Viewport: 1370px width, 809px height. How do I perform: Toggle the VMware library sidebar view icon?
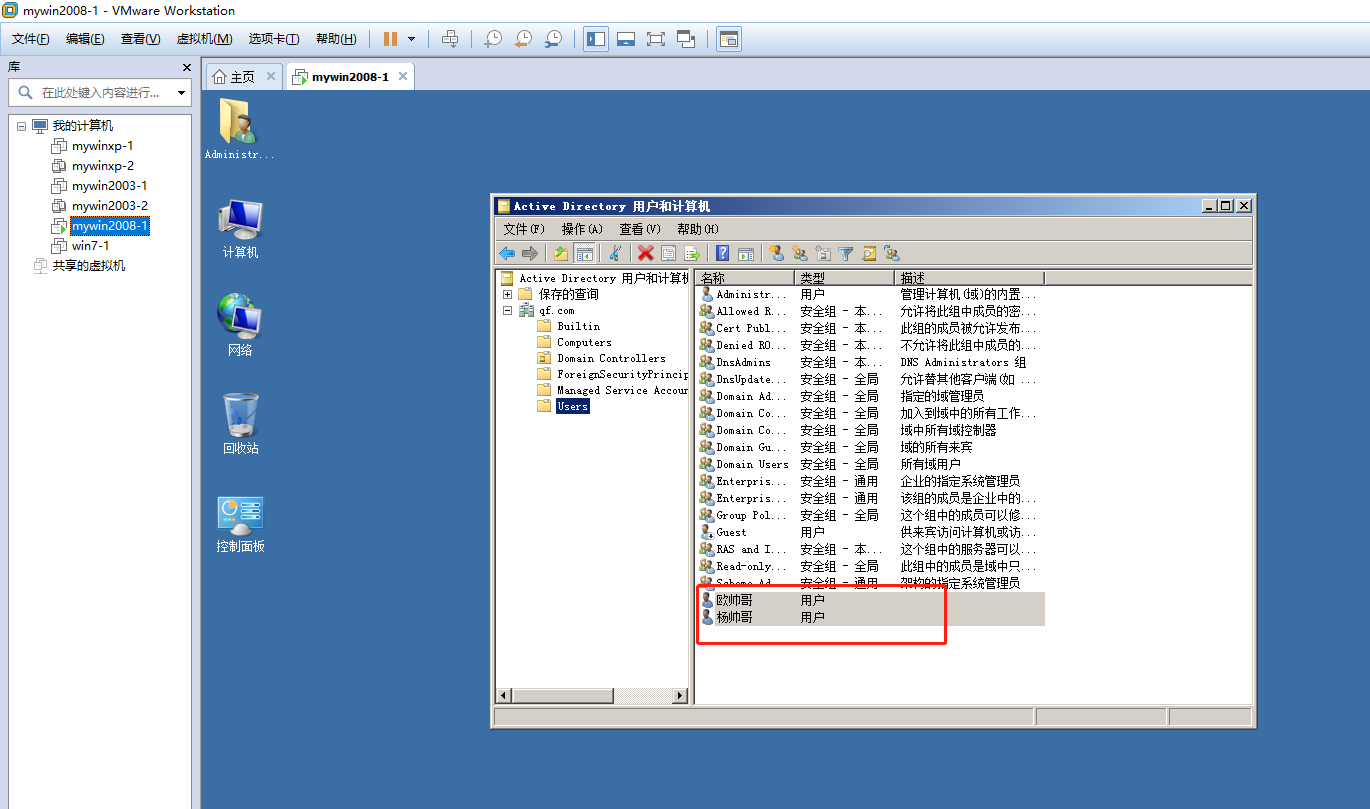pyautogui.click(x=596, y=38)
